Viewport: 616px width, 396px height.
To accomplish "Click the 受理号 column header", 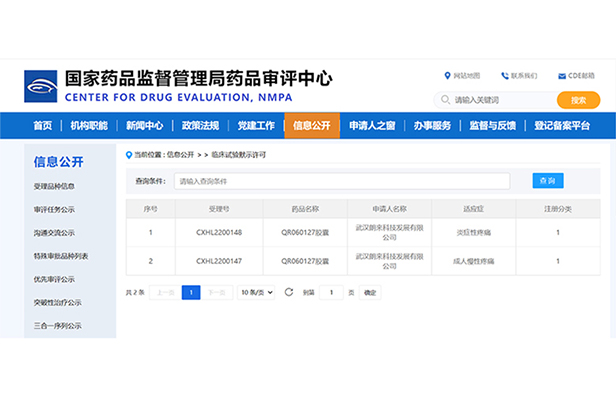I will (x=219, y=209).
